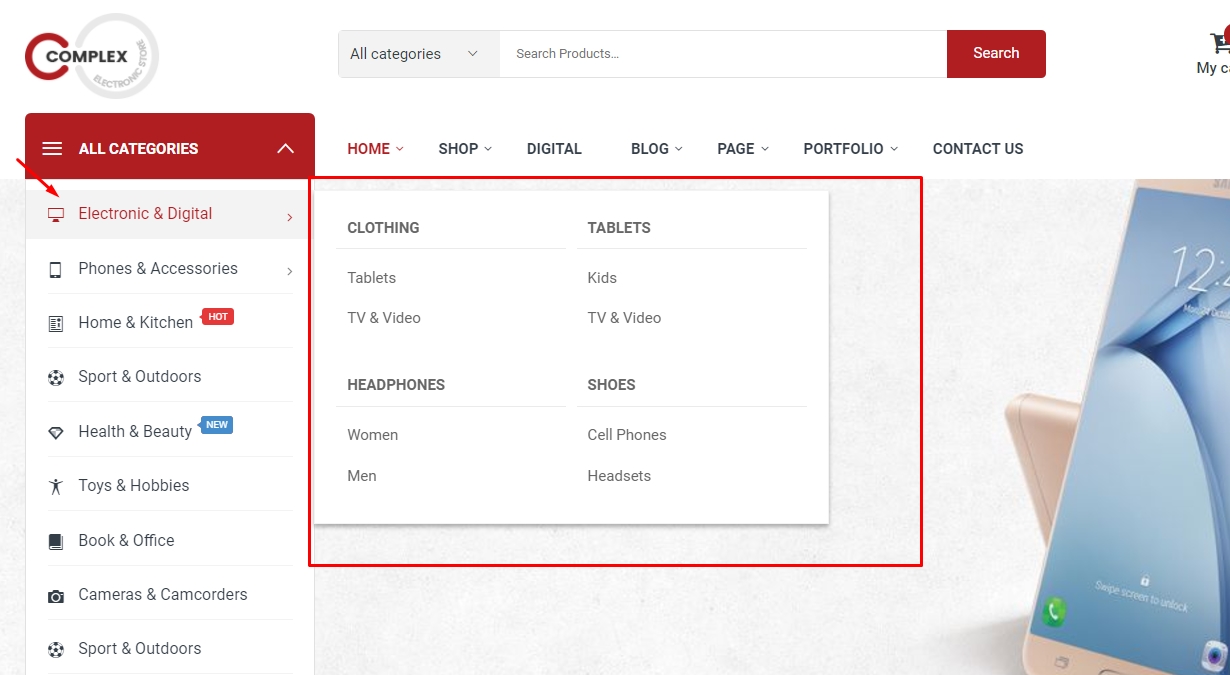This screenshot has width=1230, height=675.
Task: Click the Toys & Hobbies figure icon
Action: (56, 484)
